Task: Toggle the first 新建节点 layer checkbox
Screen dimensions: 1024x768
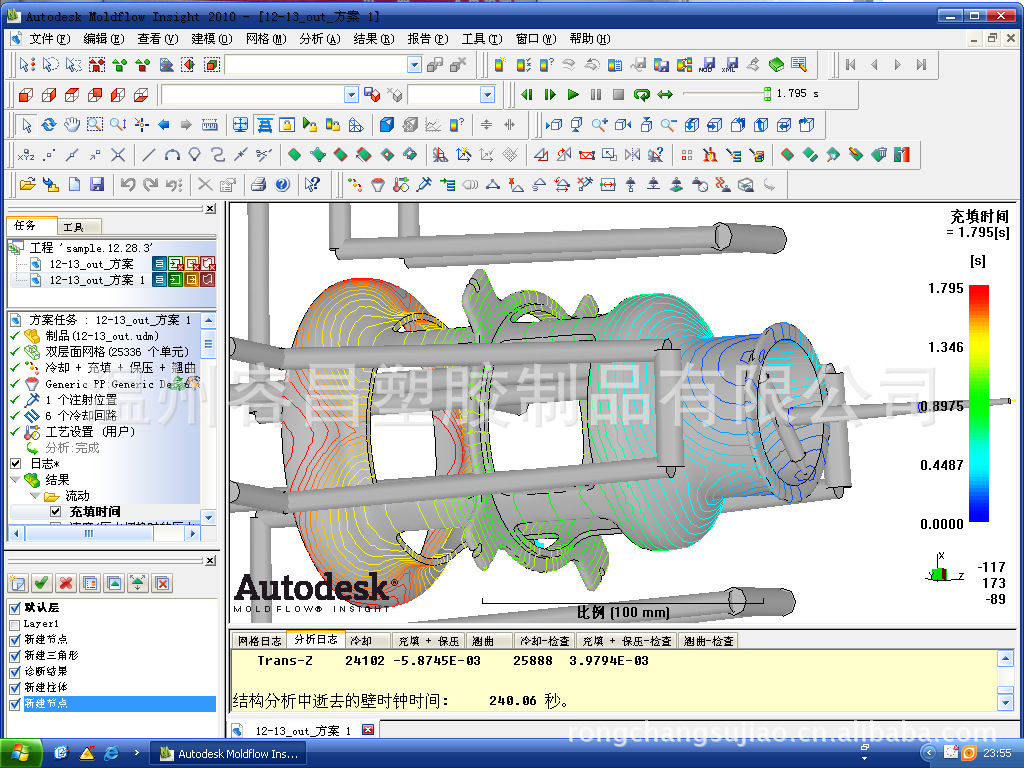Action: point(15,640)
